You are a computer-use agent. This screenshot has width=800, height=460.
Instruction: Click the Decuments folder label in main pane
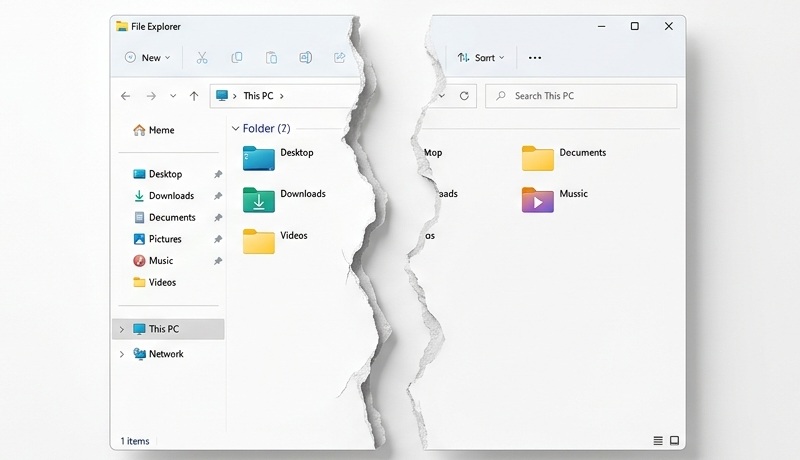pos(583,152)
